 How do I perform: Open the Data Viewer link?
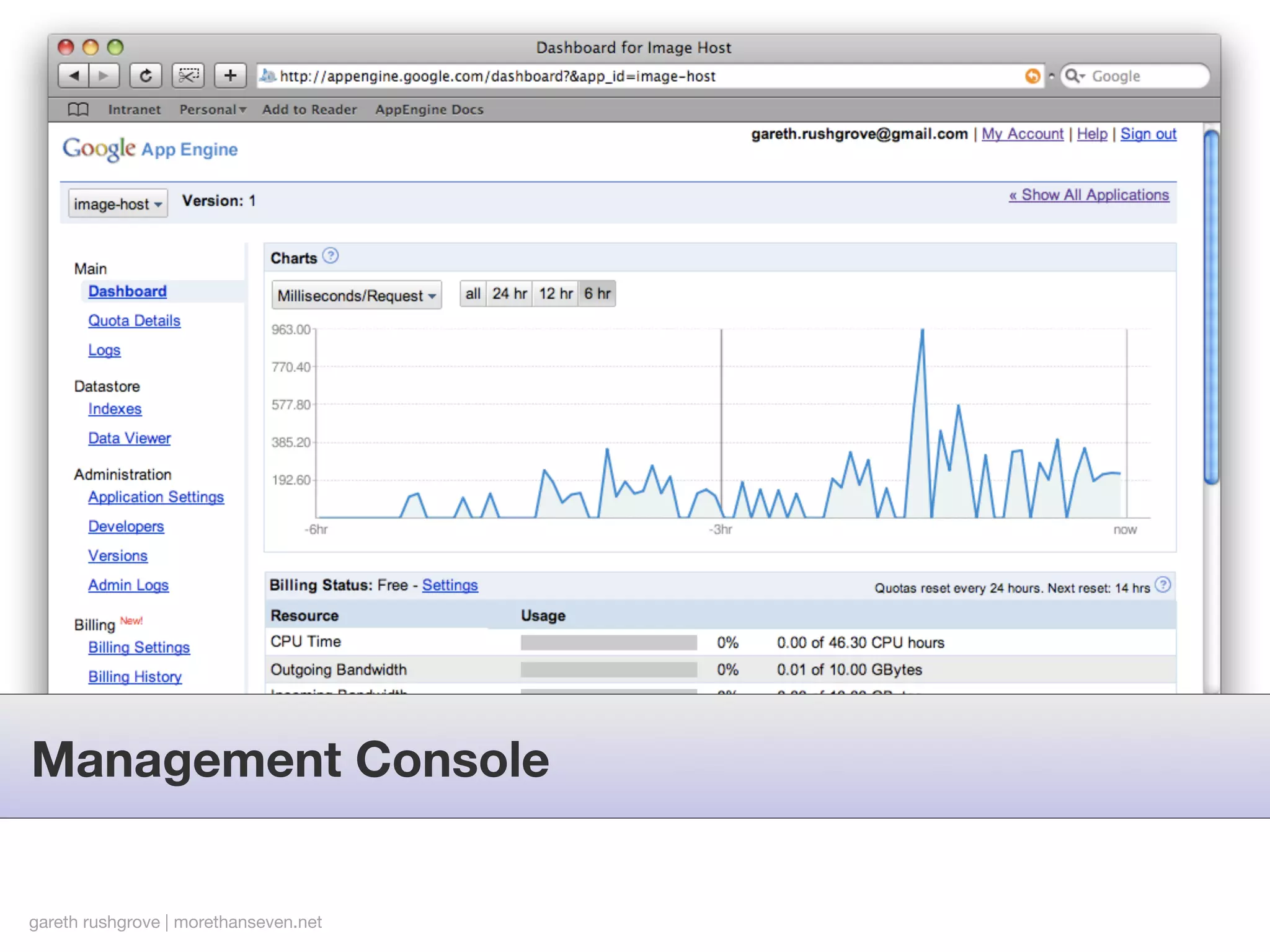pyautogui.click(x=129, y=438)
